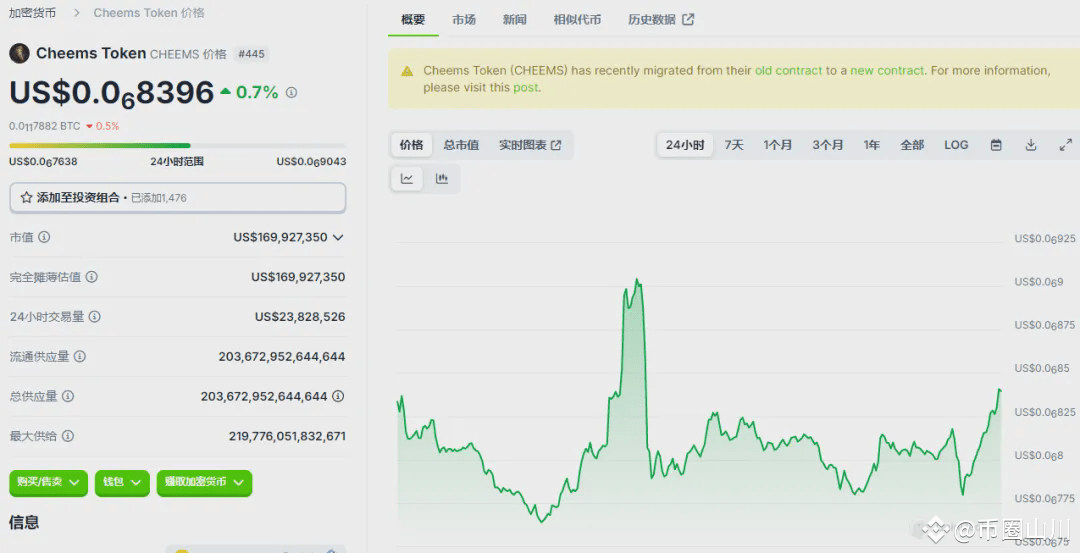Click the 24小时范围 high price US$0.0₆9043
The width and height of the screenshot is (1080, 553).
(311, 162)
